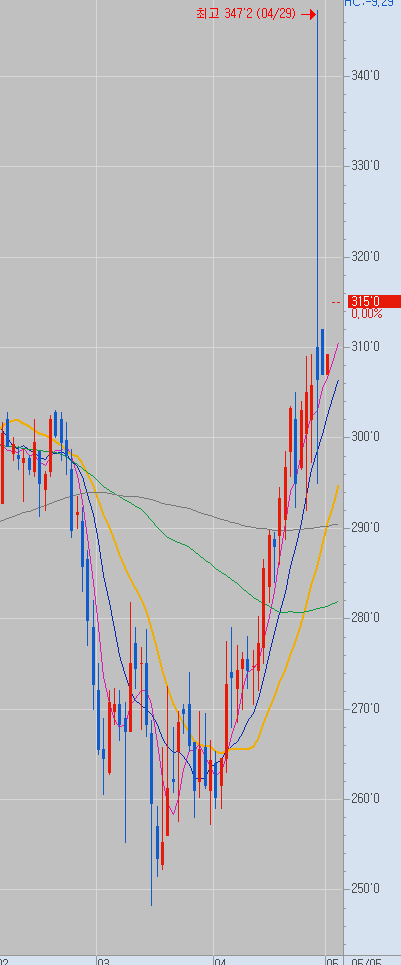Select the 270'0 price axis label

click(367, 708)
